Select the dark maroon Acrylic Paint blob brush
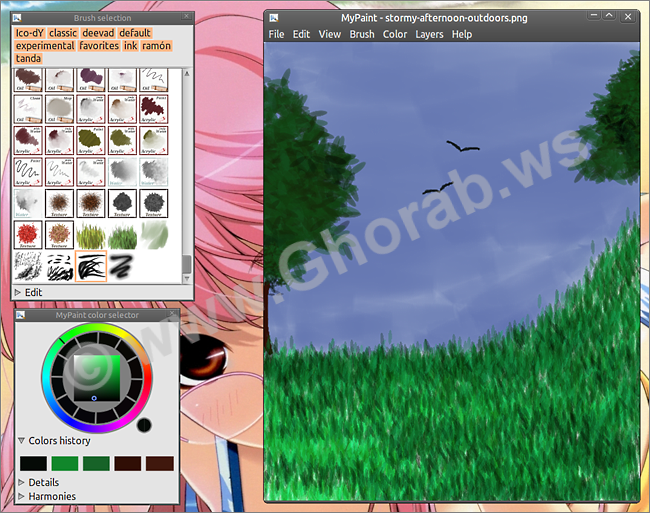 tap(154, 109)
